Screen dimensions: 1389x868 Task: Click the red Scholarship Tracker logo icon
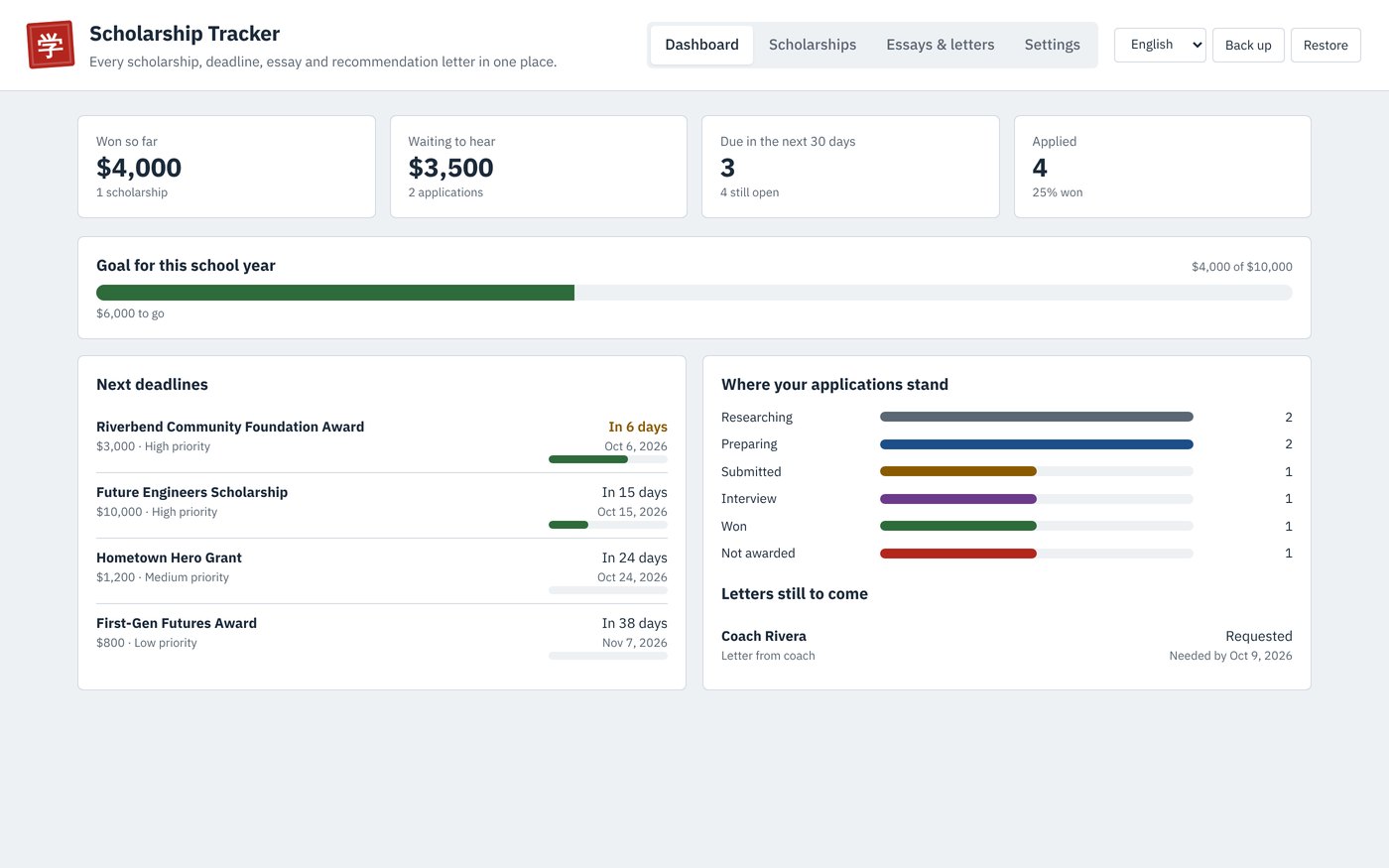click(x=51, y=45)
